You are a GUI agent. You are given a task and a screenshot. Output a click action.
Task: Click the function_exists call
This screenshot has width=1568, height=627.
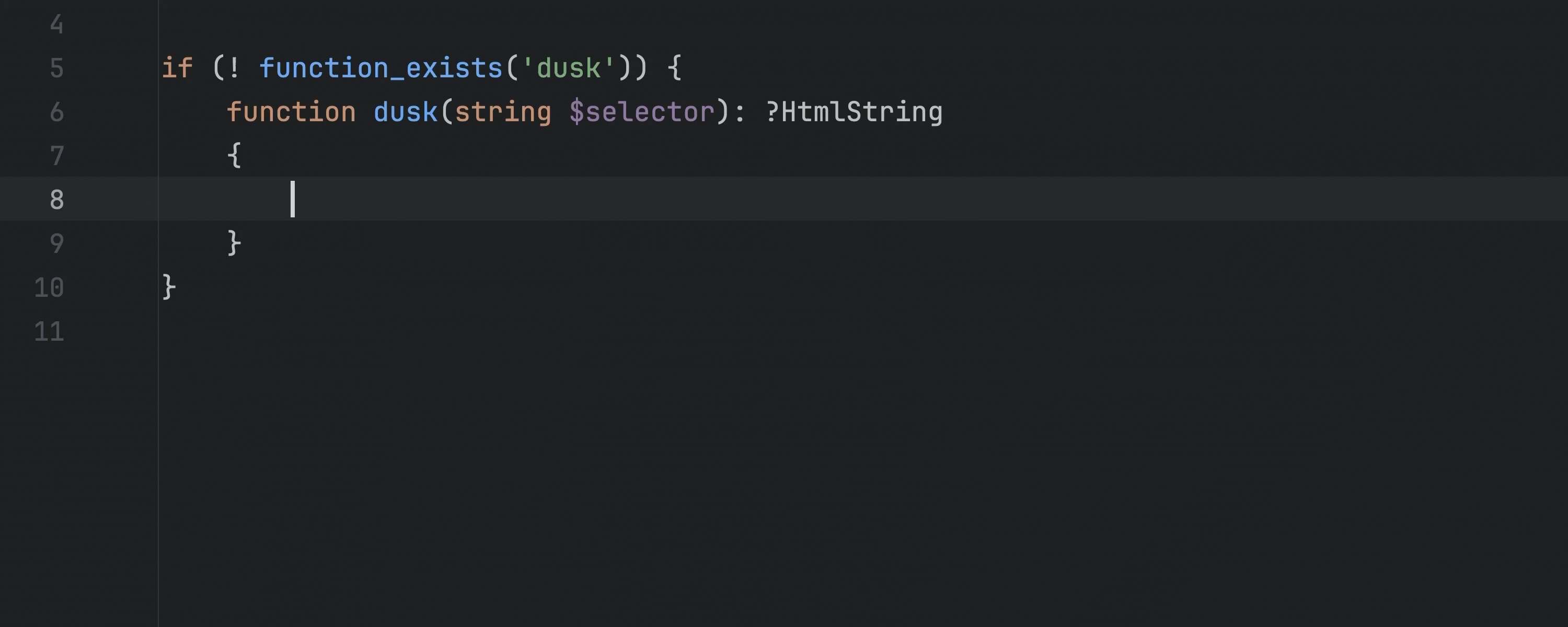point(381,68)
